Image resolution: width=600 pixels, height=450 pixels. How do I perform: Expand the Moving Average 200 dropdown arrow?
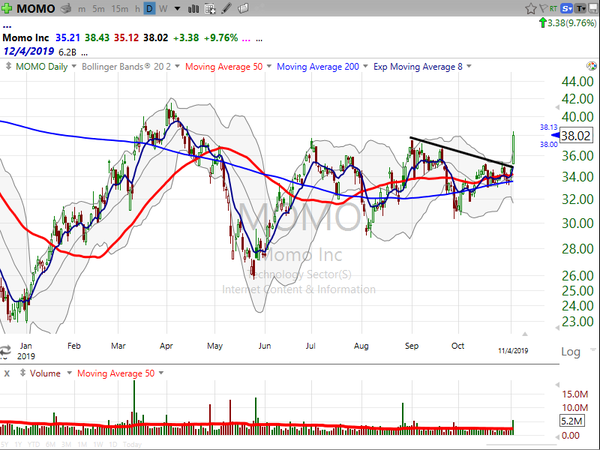(x=365, y=67)
